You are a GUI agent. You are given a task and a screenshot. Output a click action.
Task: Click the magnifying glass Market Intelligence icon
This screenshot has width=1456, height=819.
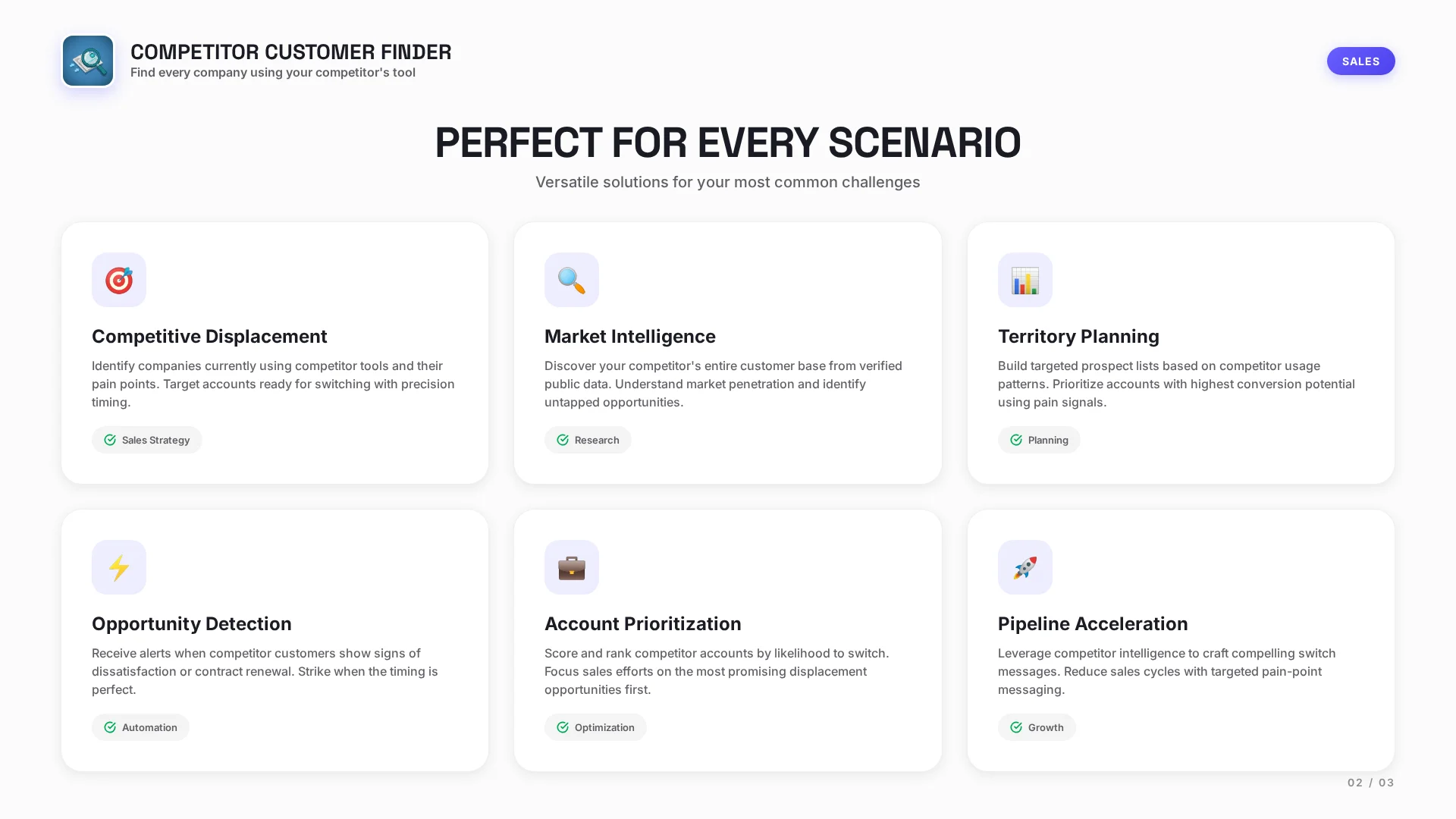[572, 280]
